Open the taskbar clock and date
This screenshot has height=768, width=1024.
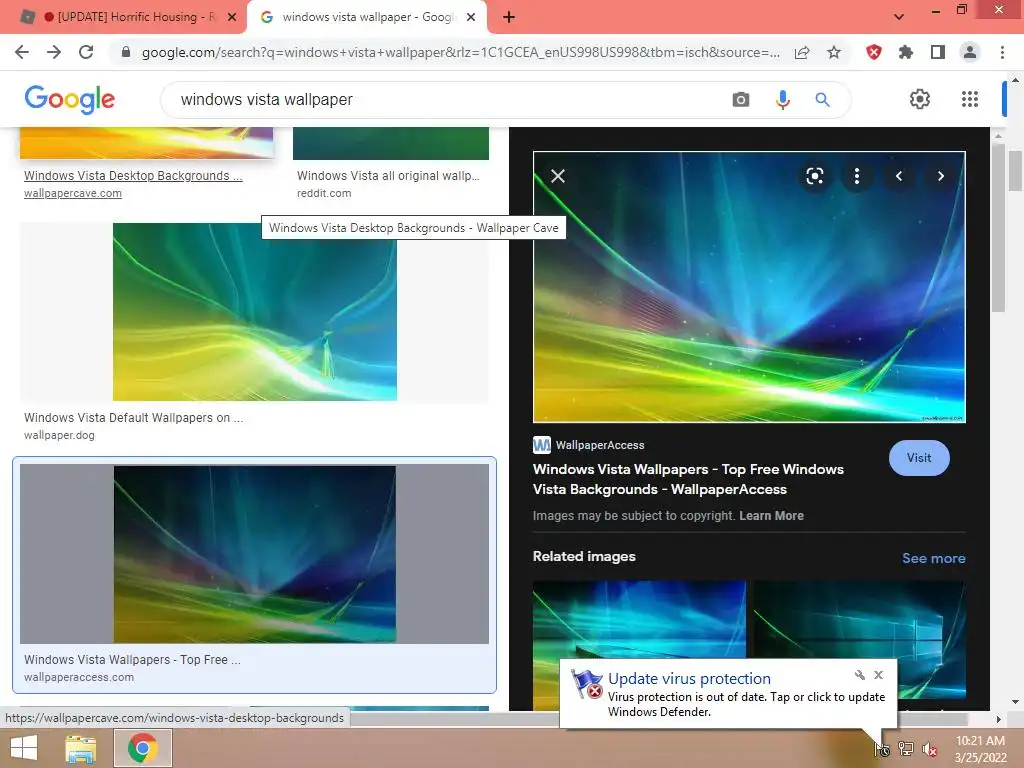[x=980, y=749]
